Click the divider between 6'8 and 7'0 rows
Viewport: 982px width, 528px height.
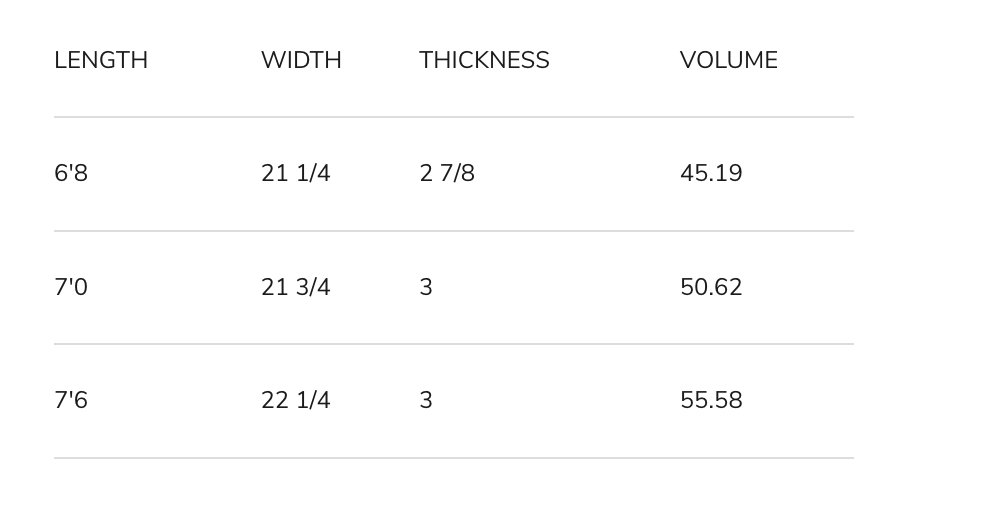tap(454, 230)
